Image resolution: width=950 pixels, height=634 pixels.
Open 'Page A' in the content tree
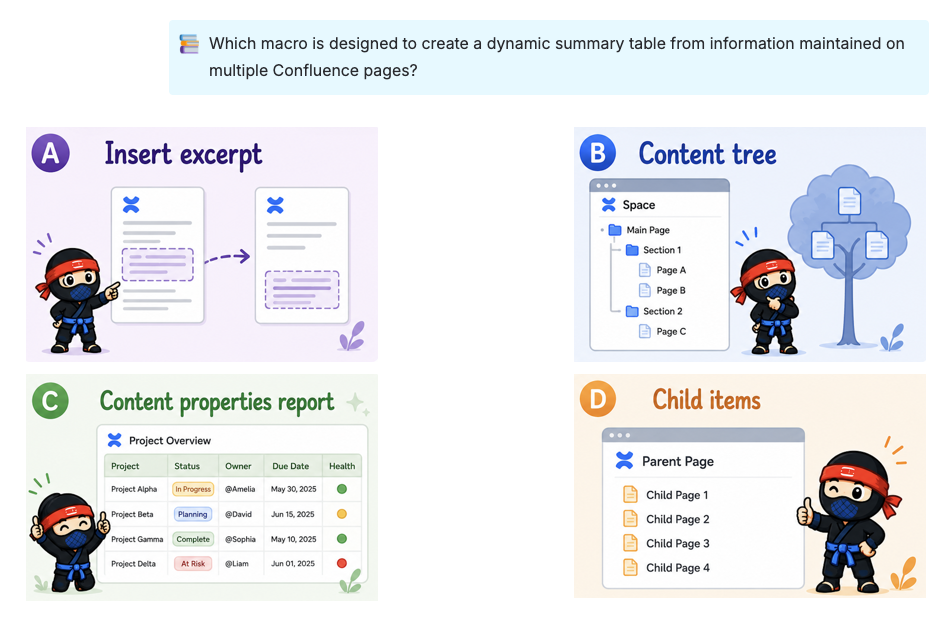671,270
